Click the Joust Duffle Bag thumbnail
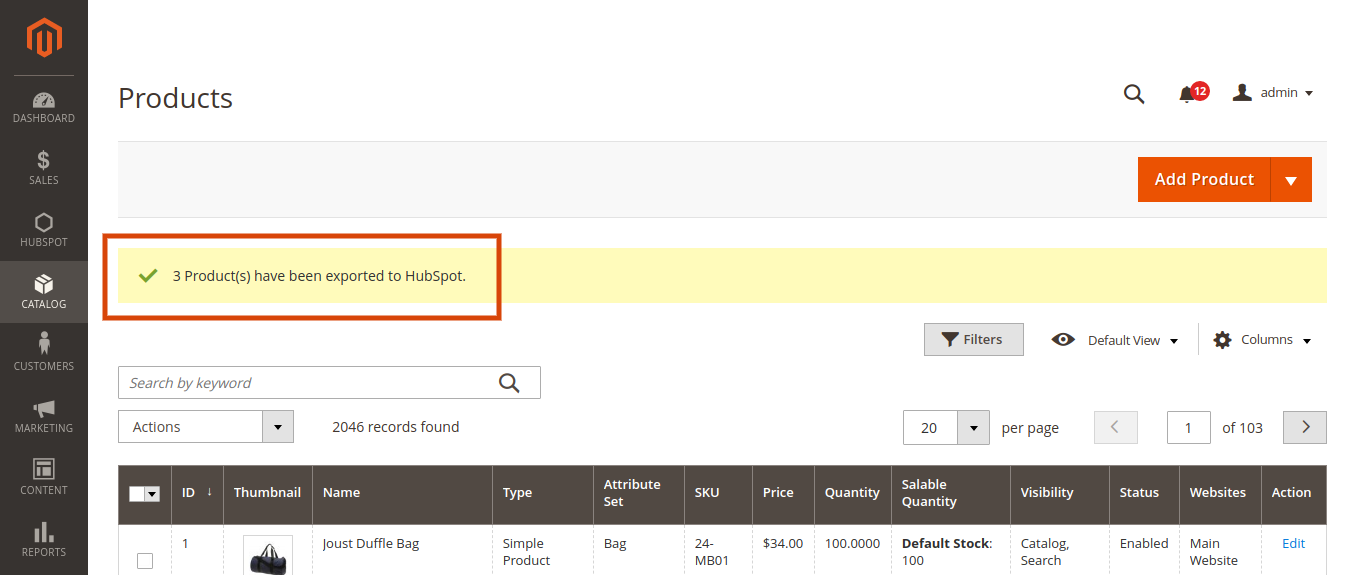Screen dimensions: 1357x575 click(x=268, y=556)
